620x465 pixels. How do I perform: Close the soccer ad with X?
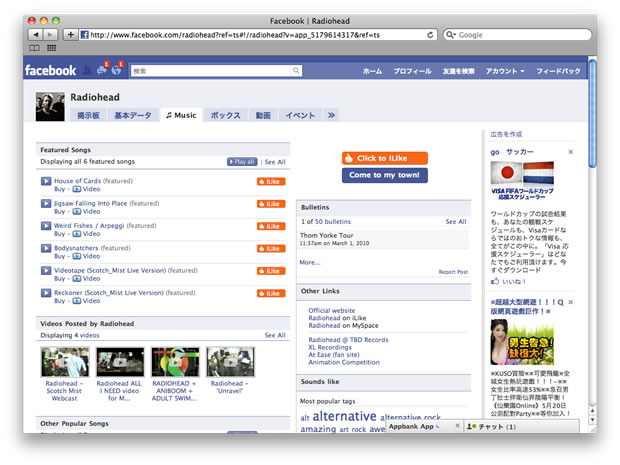tap(571, 152)
